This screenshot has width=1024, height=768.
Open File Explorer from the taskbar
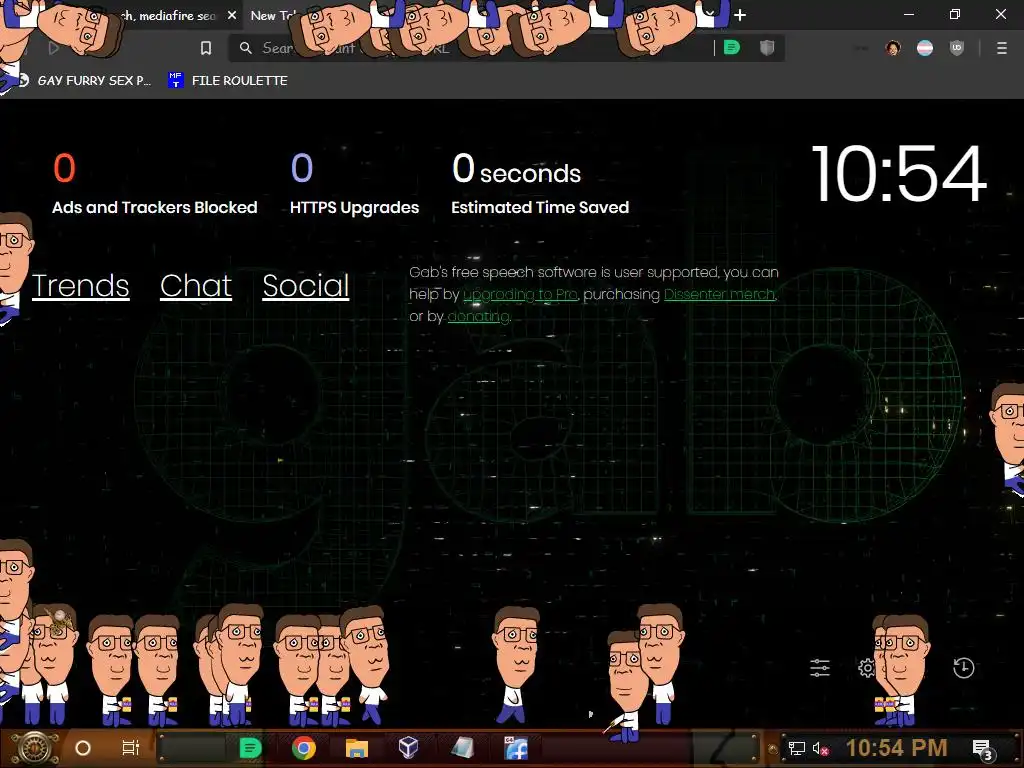pyautogui.click(x=357, y=748)
